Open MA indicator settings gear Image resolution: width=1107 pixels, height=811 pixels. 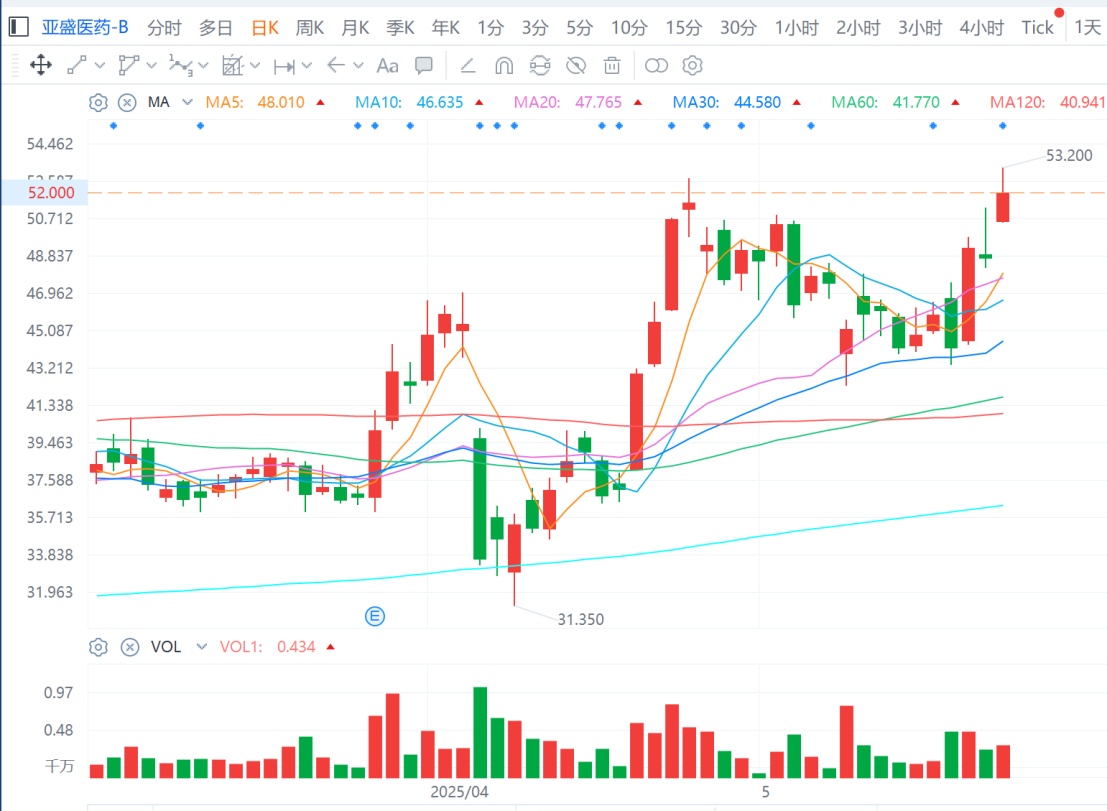pyautogui.click(x=98, y=102)
